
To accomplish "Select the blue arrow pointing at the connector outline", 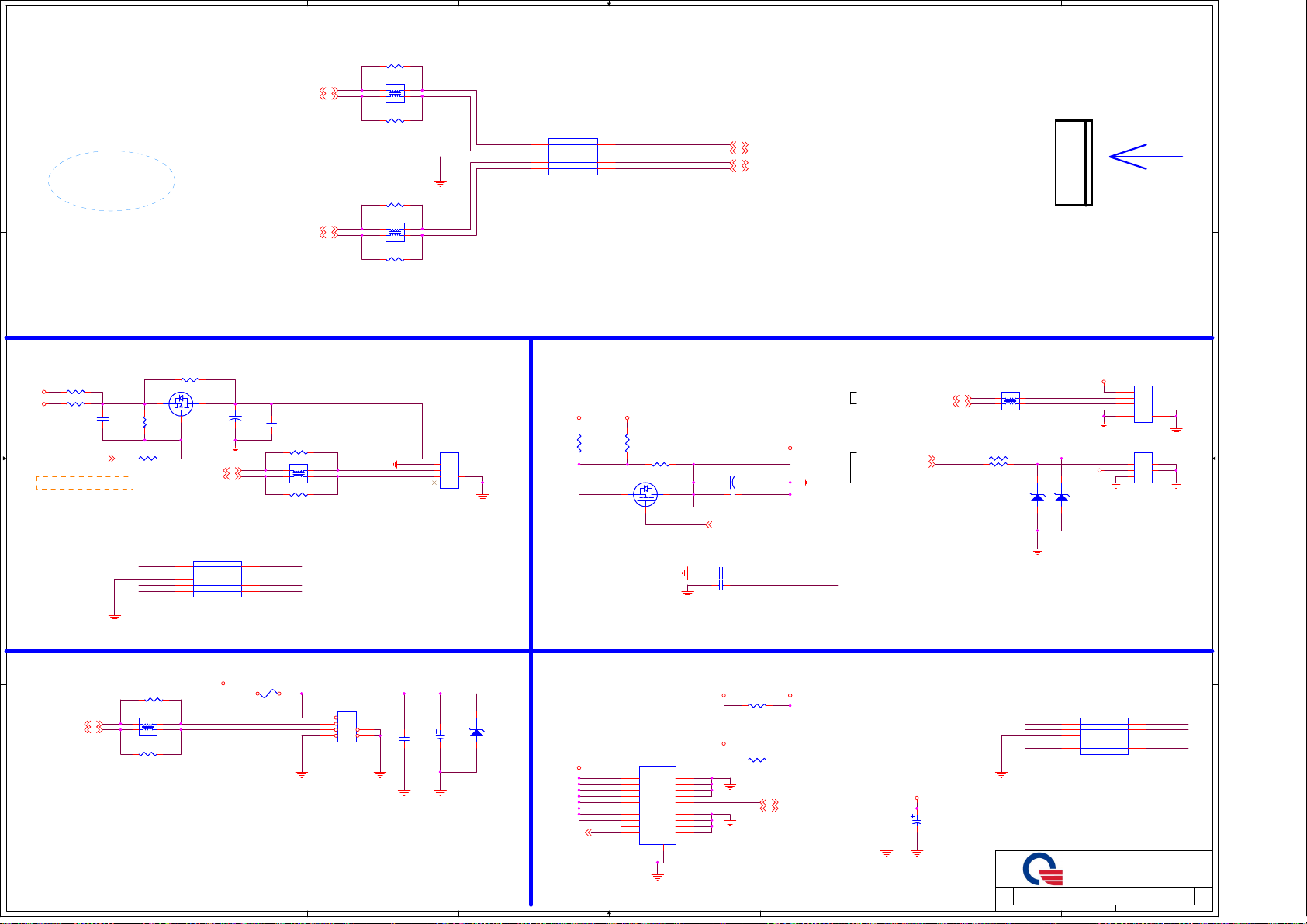I will pyautogui.click(x=1146, y=157).
